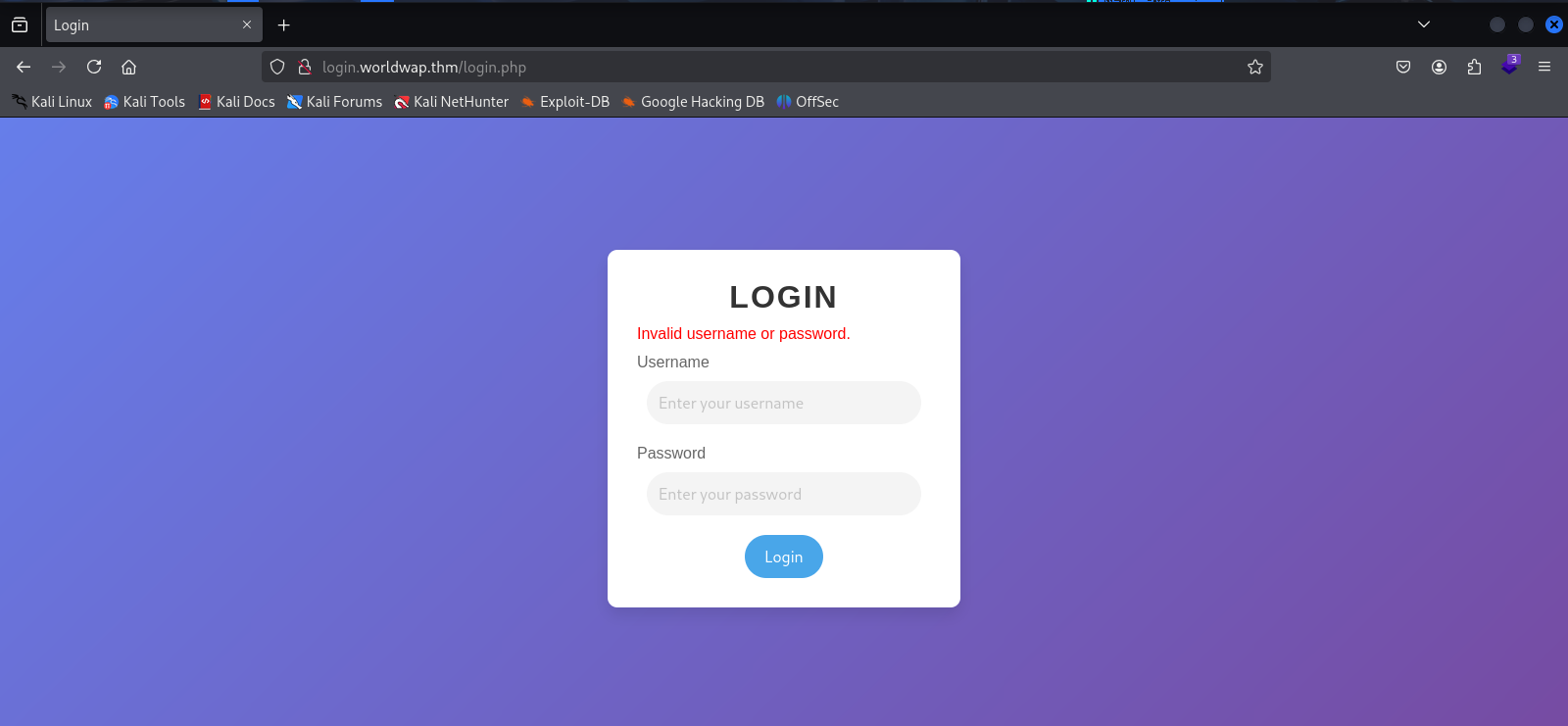This screenshot has width=1568, height=726.
Task: Open the Kali Tools bookmark
Action: [x=145, y=102]
